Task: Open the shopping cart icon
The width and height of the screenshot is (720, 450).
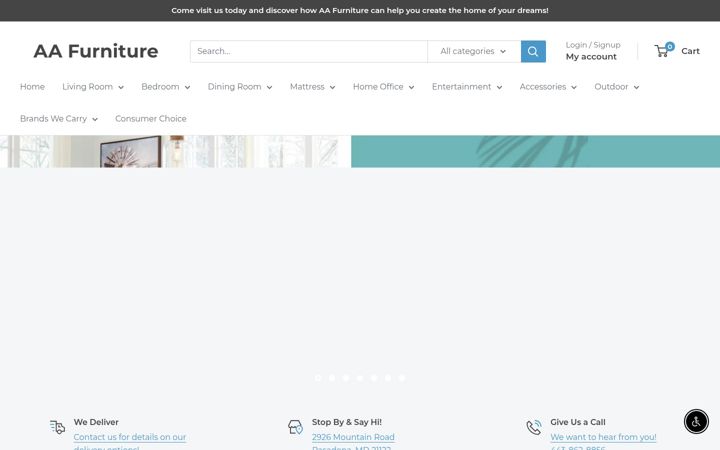Action: point(664,50)
